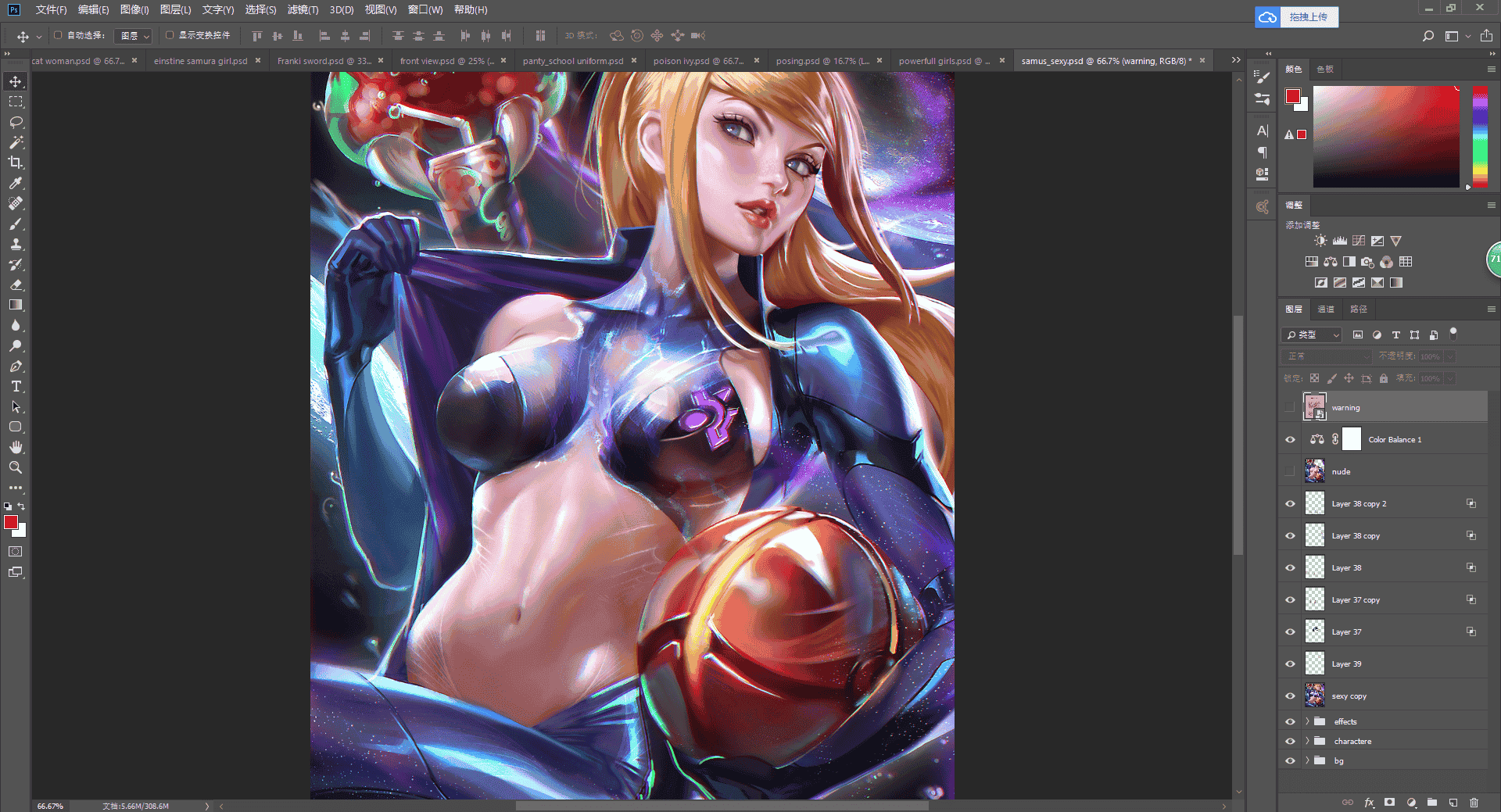Choose the Crop tool
The width and height of the screenshot is (1501, 812).
tap(16, 163)
